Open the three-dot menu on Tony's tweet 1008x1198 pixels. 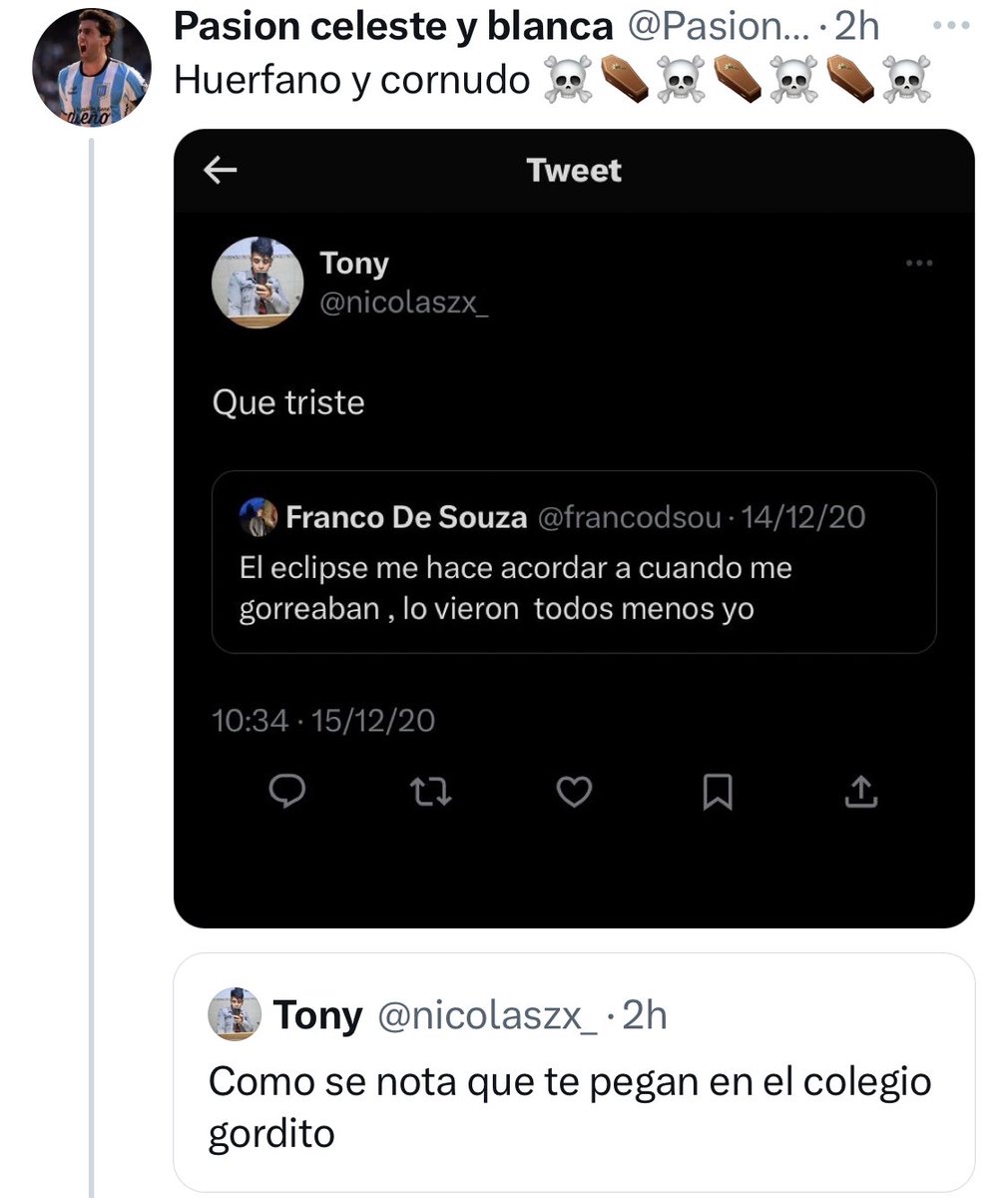[x=918, y=264]
